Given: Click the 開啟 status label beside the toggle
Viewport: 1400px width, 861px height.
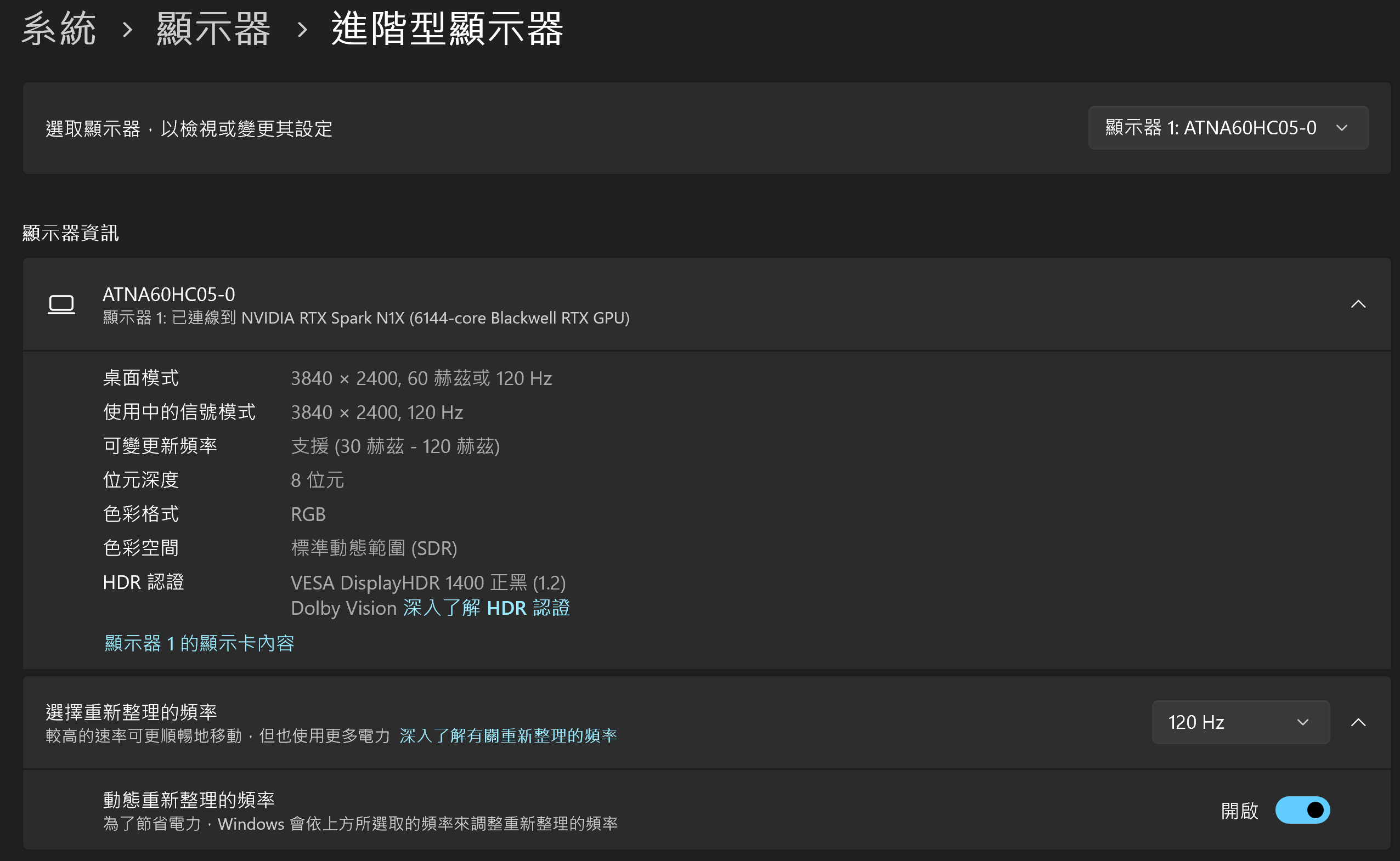Looking at the screenshot, I should coord(1239,811).
